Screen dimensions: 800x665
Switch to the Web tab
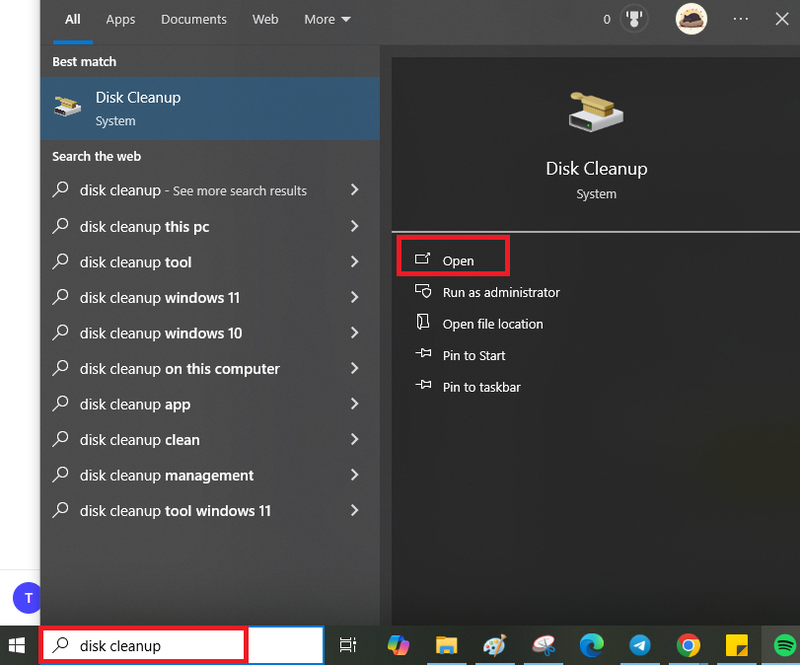pyautogui.click(x=265, y=19)
